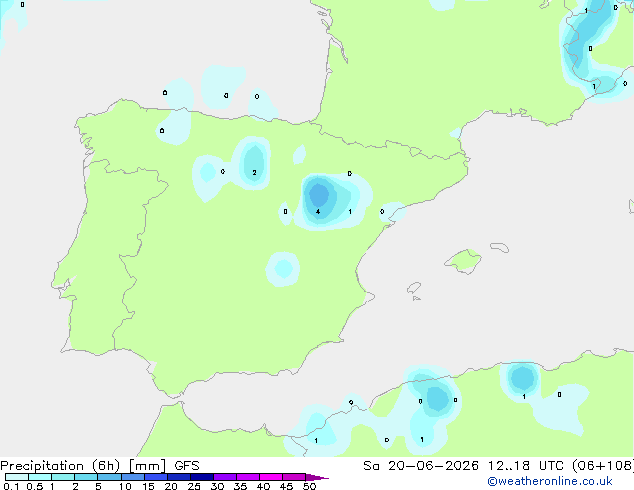The height and width of the screenshot is (490, 634).
Task: Click the '50' legend scale label
Action: [309, 486]
